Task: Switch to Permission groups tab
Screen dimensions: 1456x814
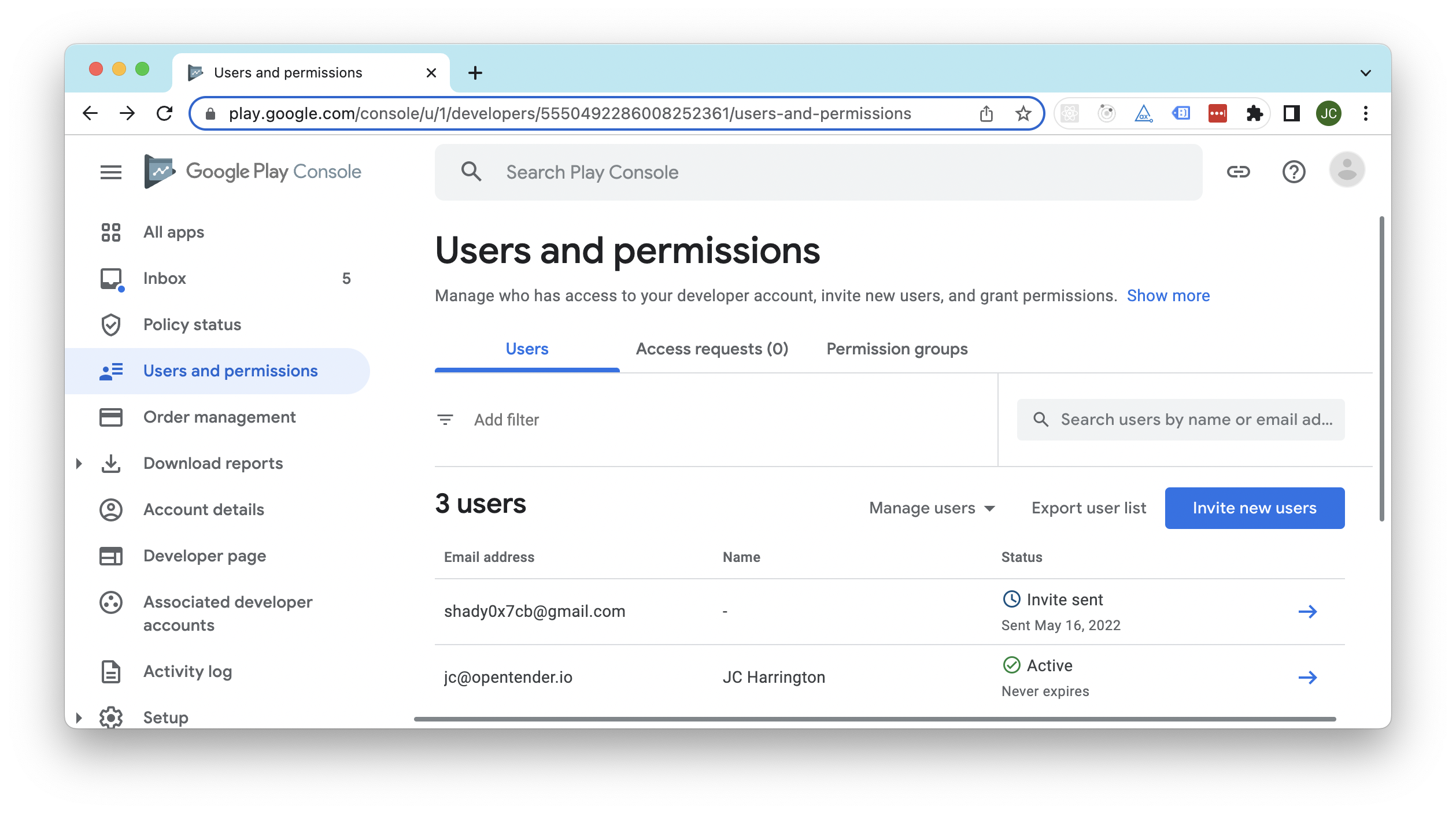Action: click(x=897, y=349)
